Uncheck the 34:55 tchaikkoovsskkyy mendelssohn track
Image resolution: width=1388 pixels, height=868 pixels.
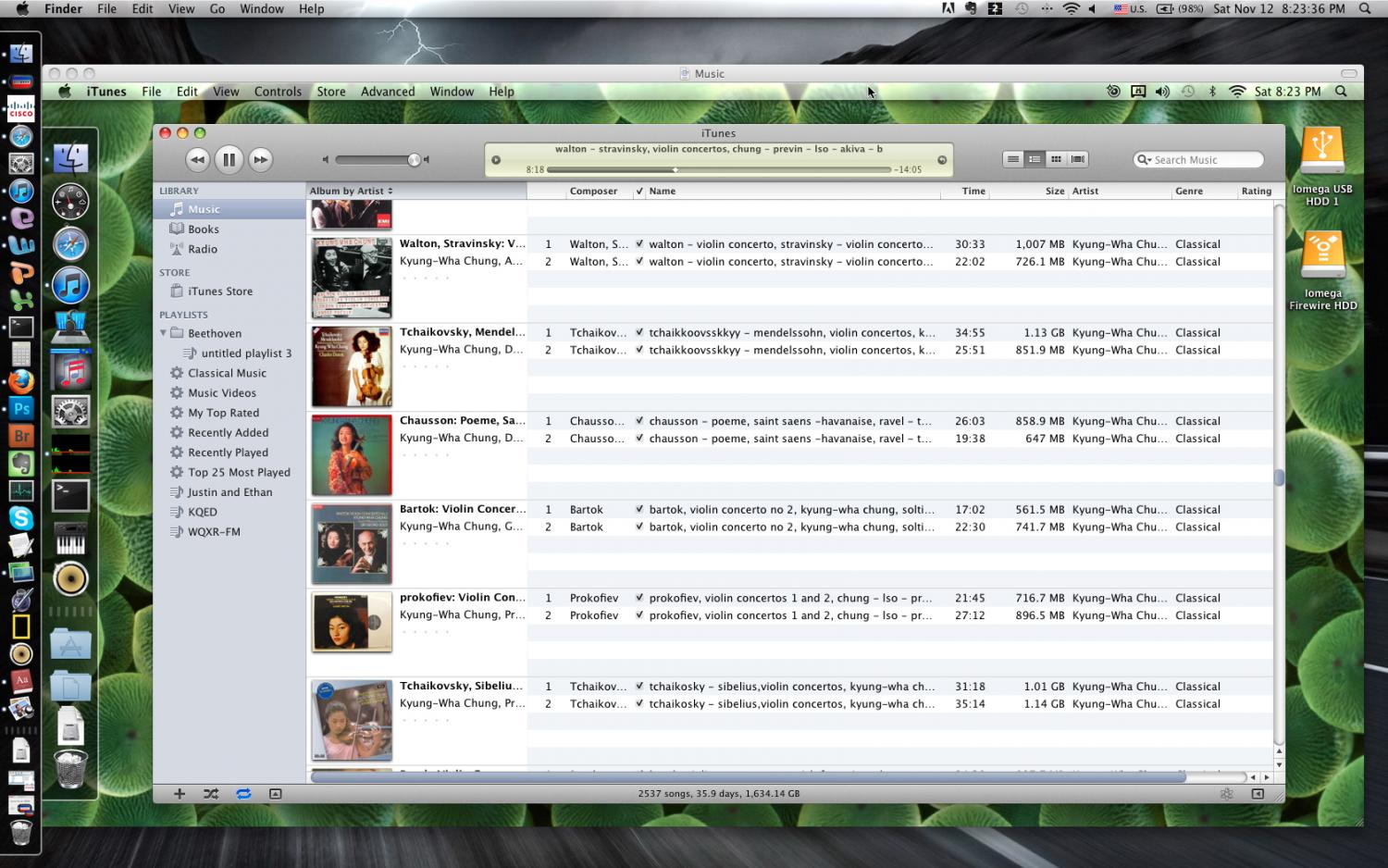[639, 332]
